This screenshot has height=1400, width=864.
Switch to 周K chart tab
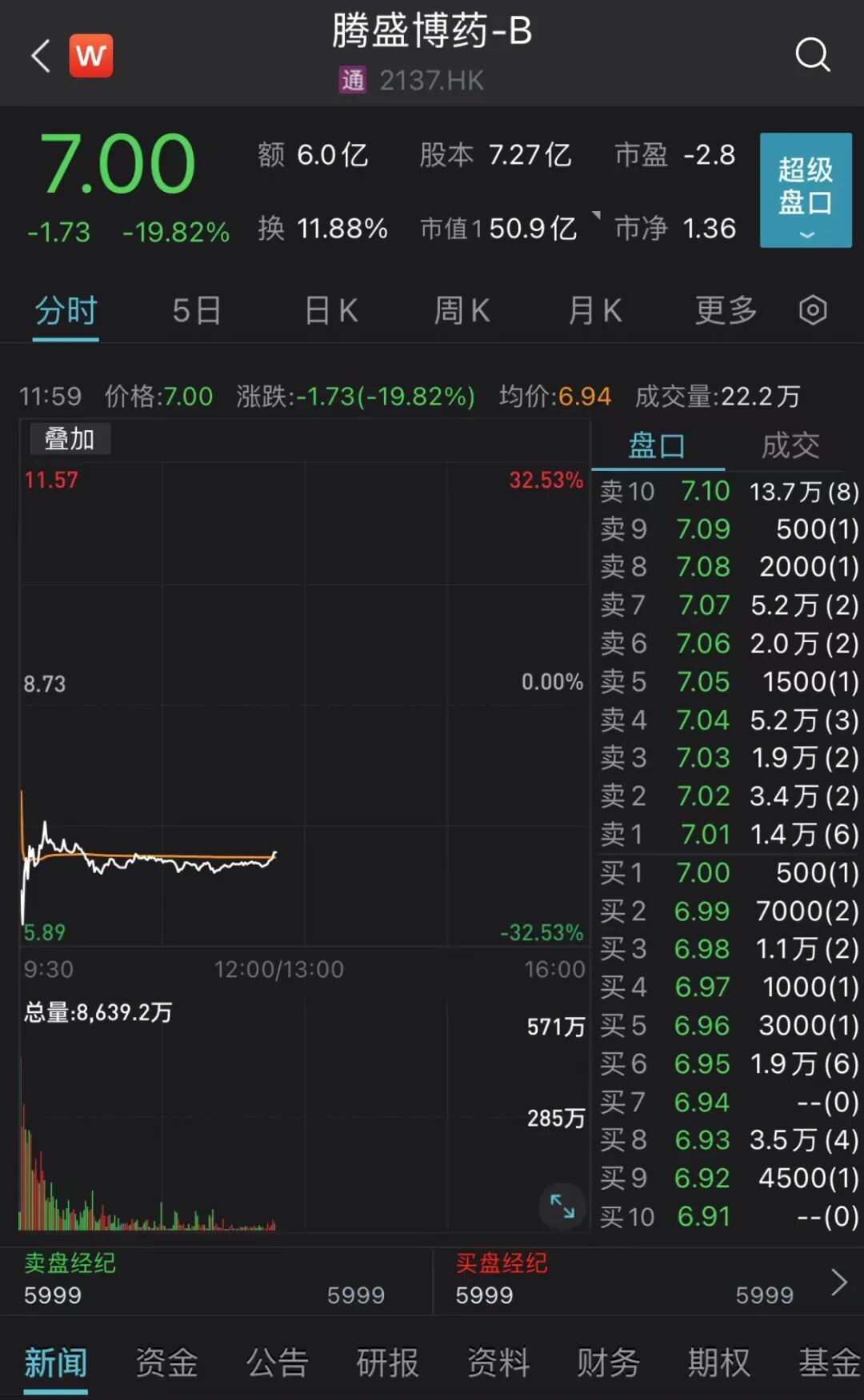tap(462, 310)
